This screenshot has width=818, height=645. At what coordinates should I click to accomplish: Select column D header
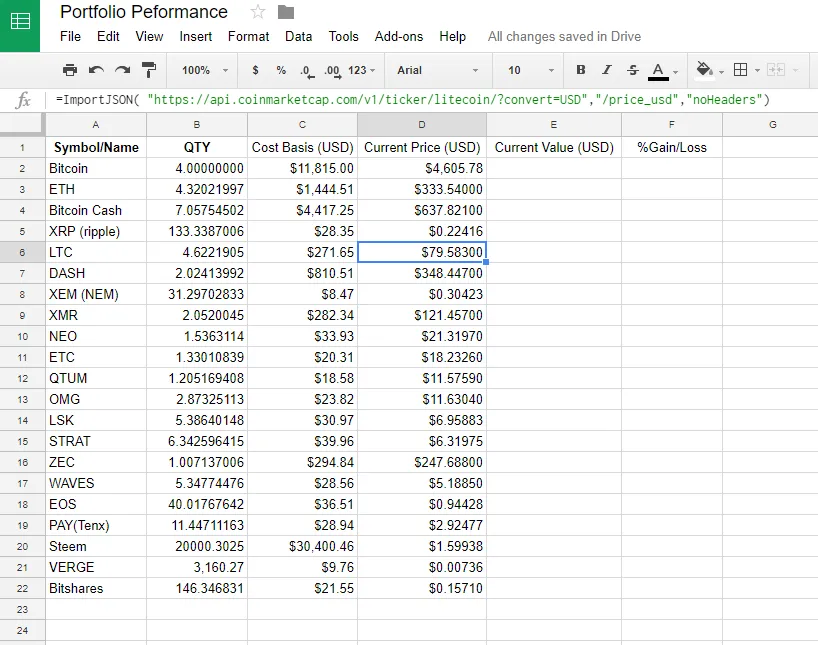(x=422, y=125)
